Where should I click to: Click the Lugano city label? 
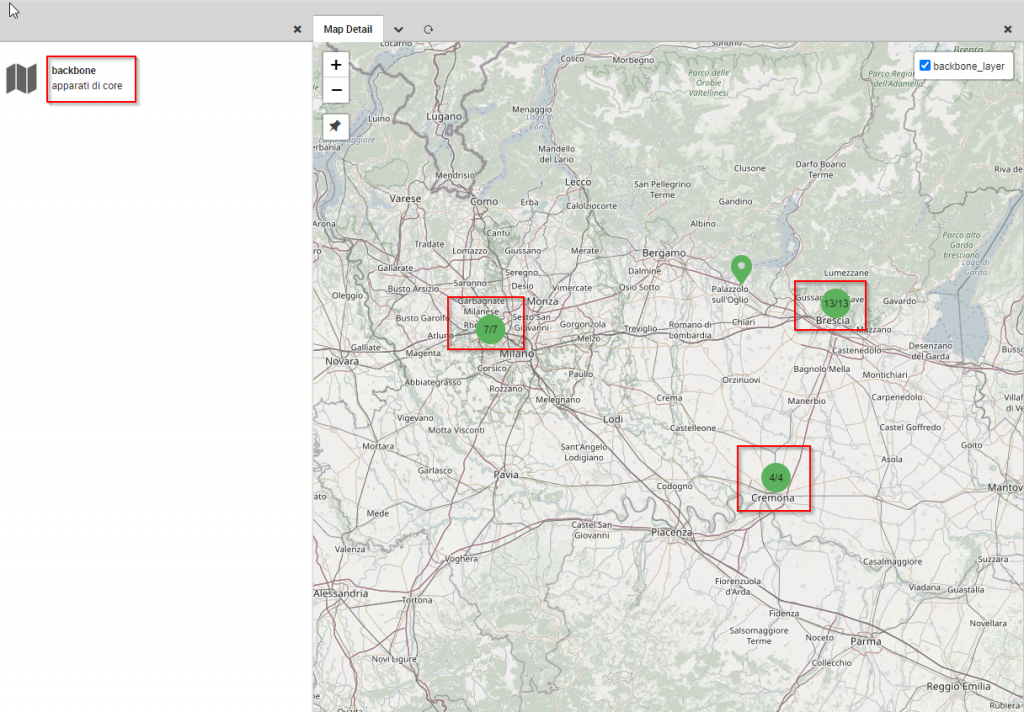click(x=443, y=116)
